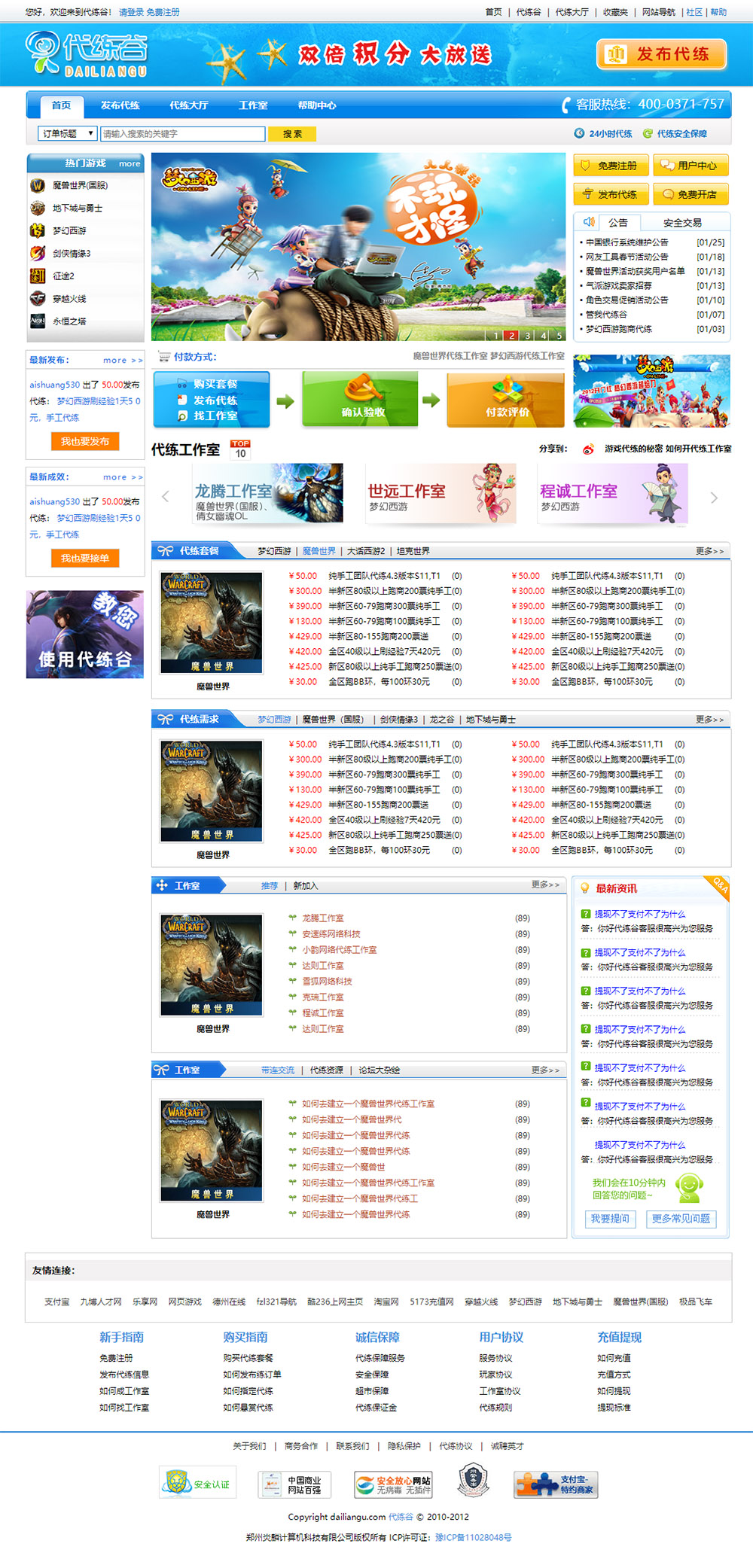This screenshot has height=1568, width=753.
Task: Open the 程诚工作室 workshop card
Action: tap(613, 493)
